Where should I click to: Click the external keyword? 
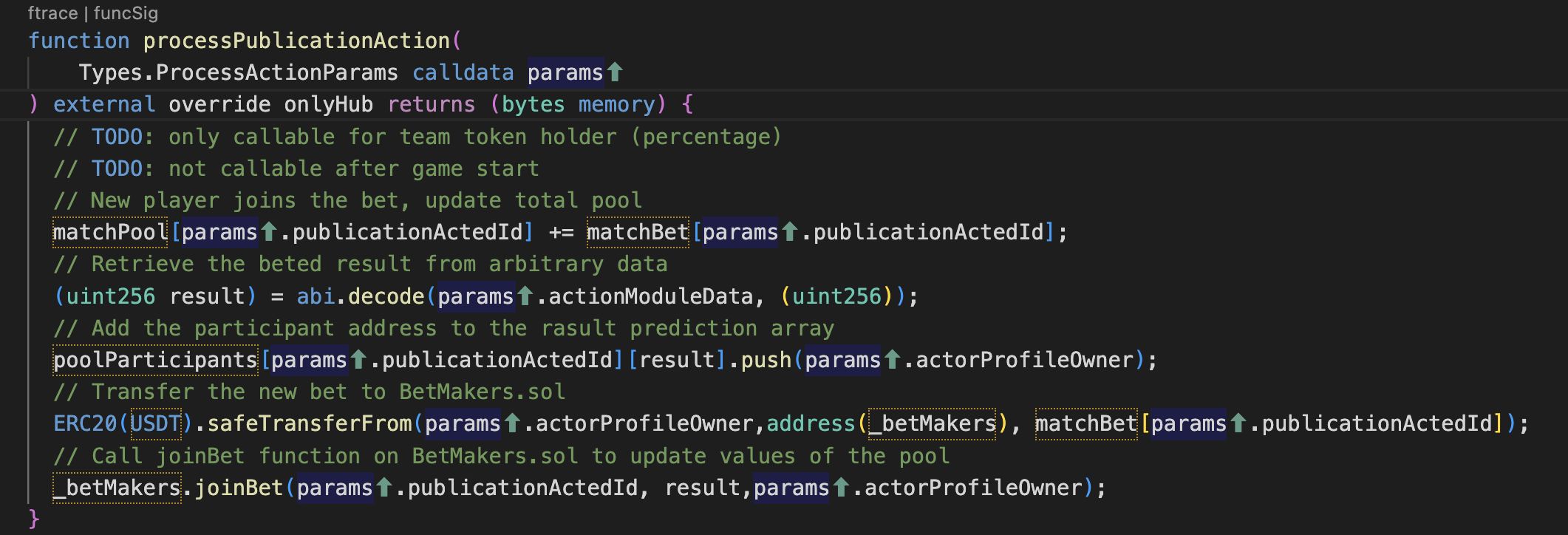pyautogui.click(x=104, y=104)
